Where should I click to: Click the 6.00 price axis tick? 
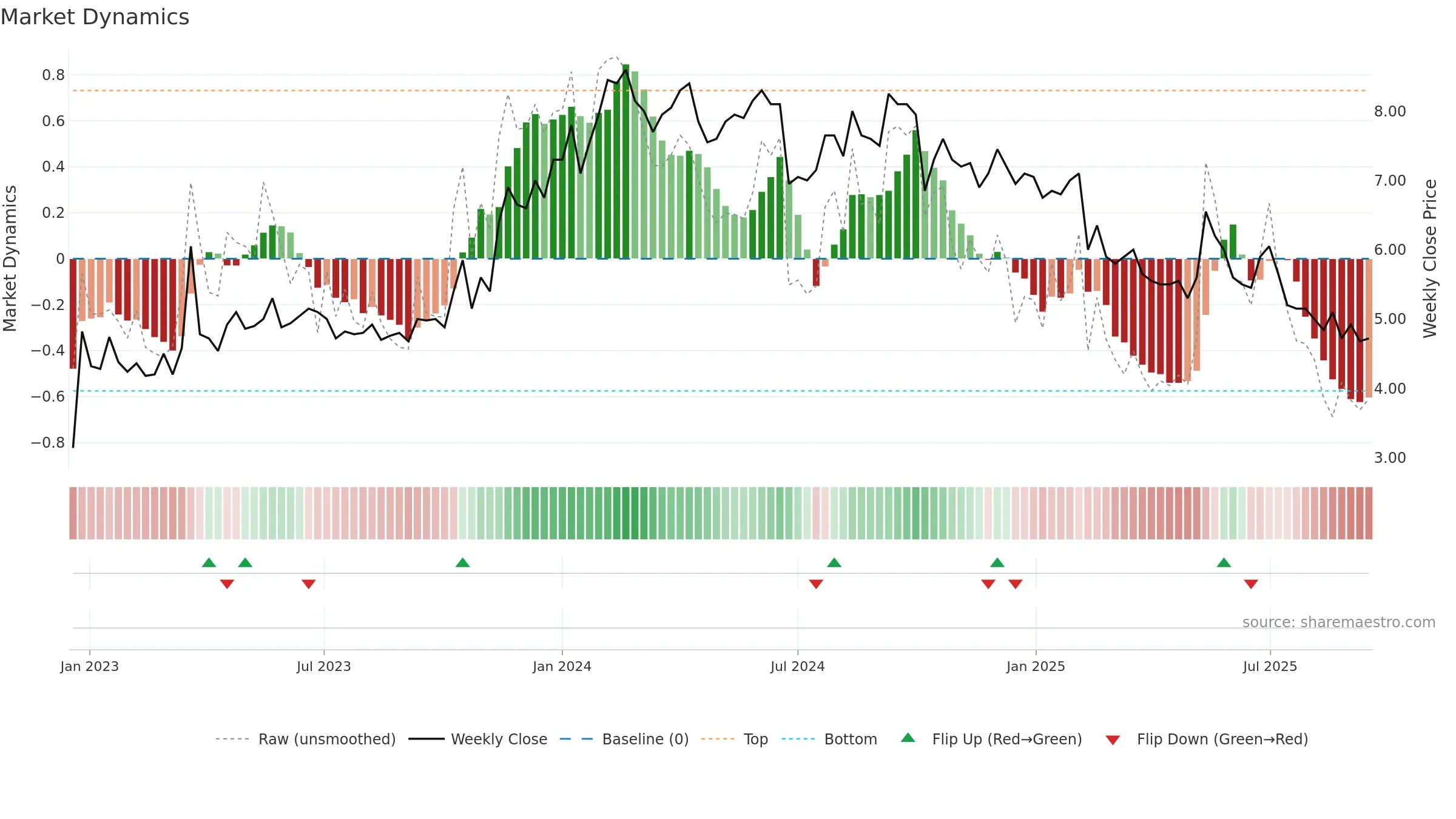tap(1390, 250)
